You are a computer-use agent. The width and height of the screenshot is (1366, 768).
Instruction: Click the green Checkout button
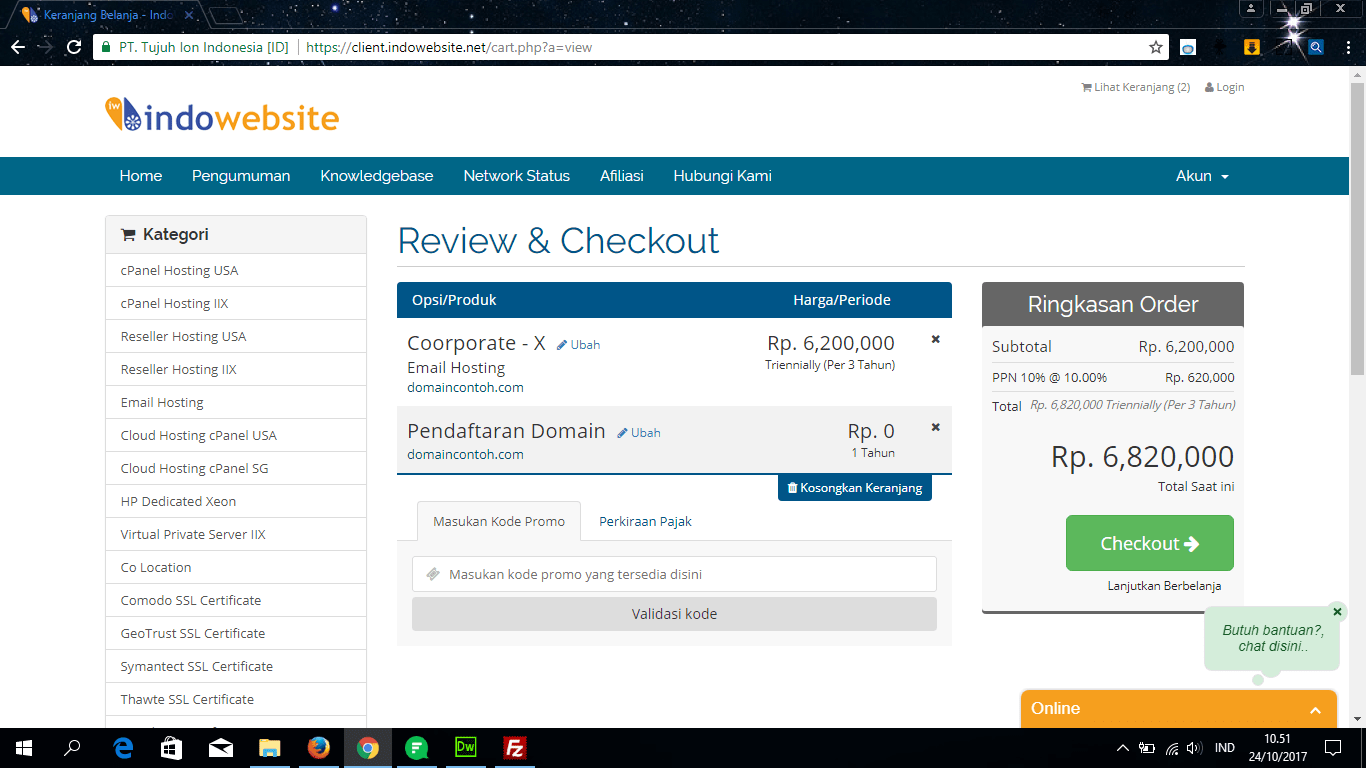click(x=1150, y=543)
